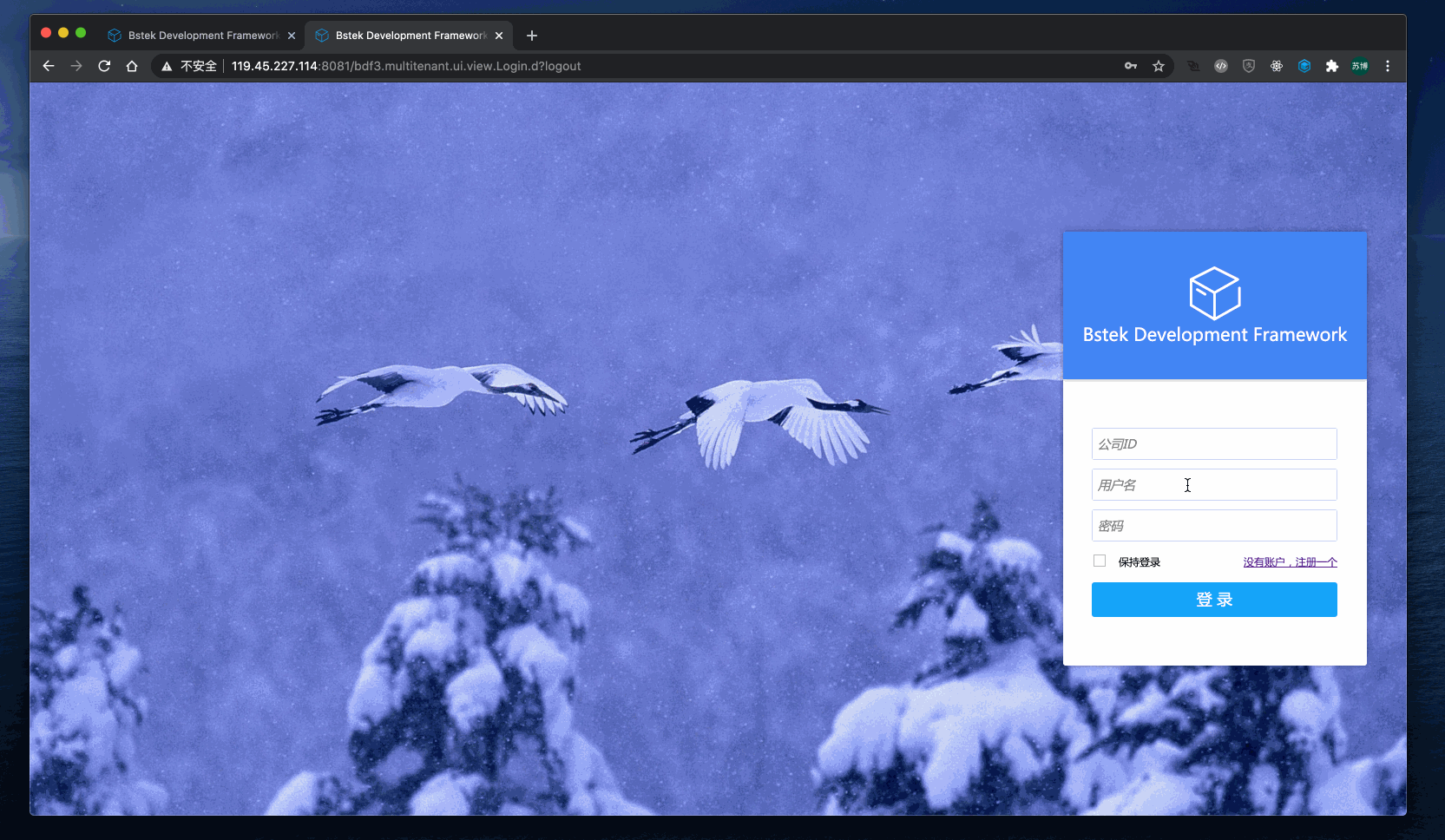Close the active Bstek tab
The height and width of the screenshot is (840, 1445).
point(499,36)
